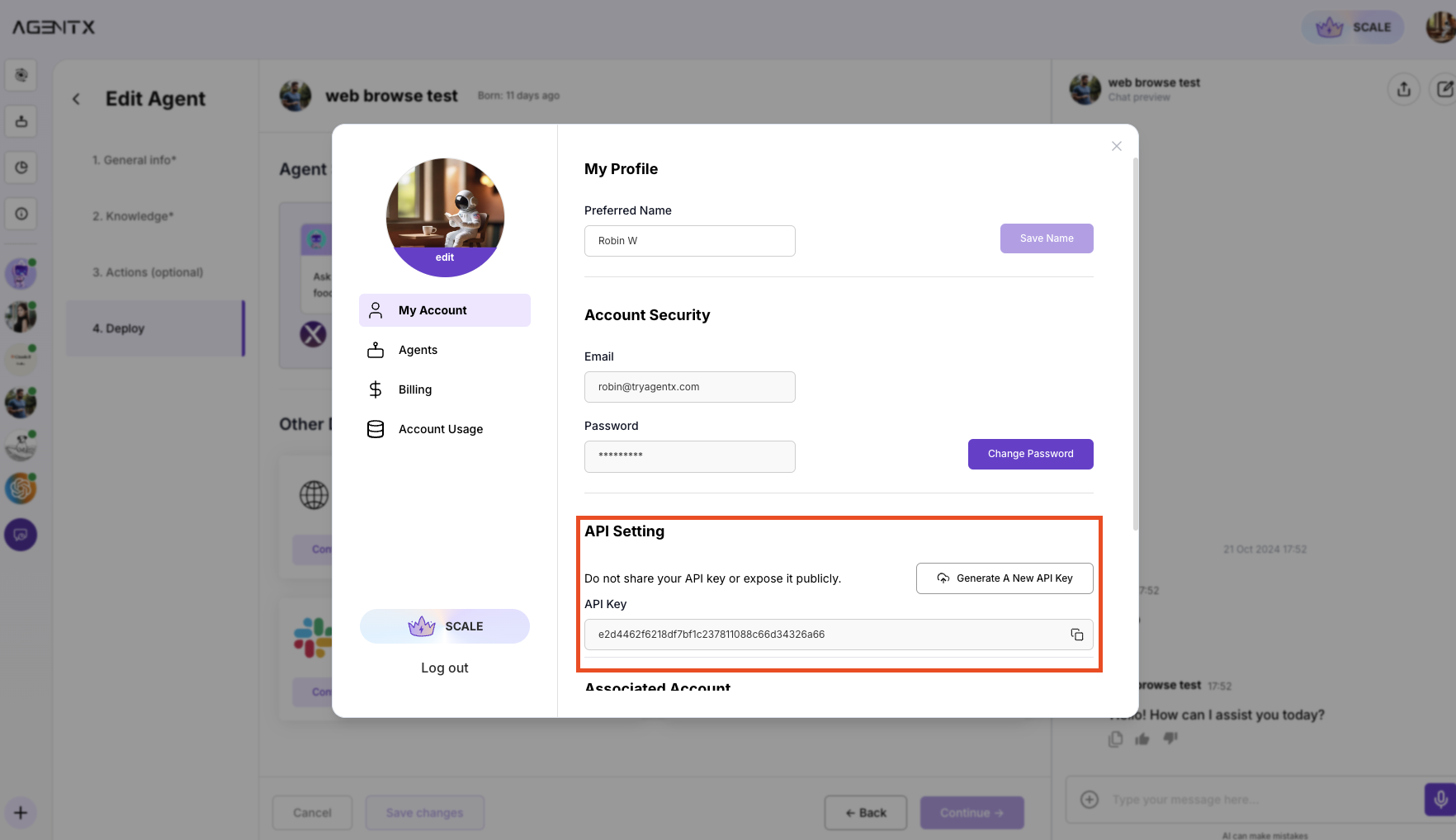The width and height of the screenshot is (1456, 840).
Task: Click Save changes button
Action: [x=424, y=813]
